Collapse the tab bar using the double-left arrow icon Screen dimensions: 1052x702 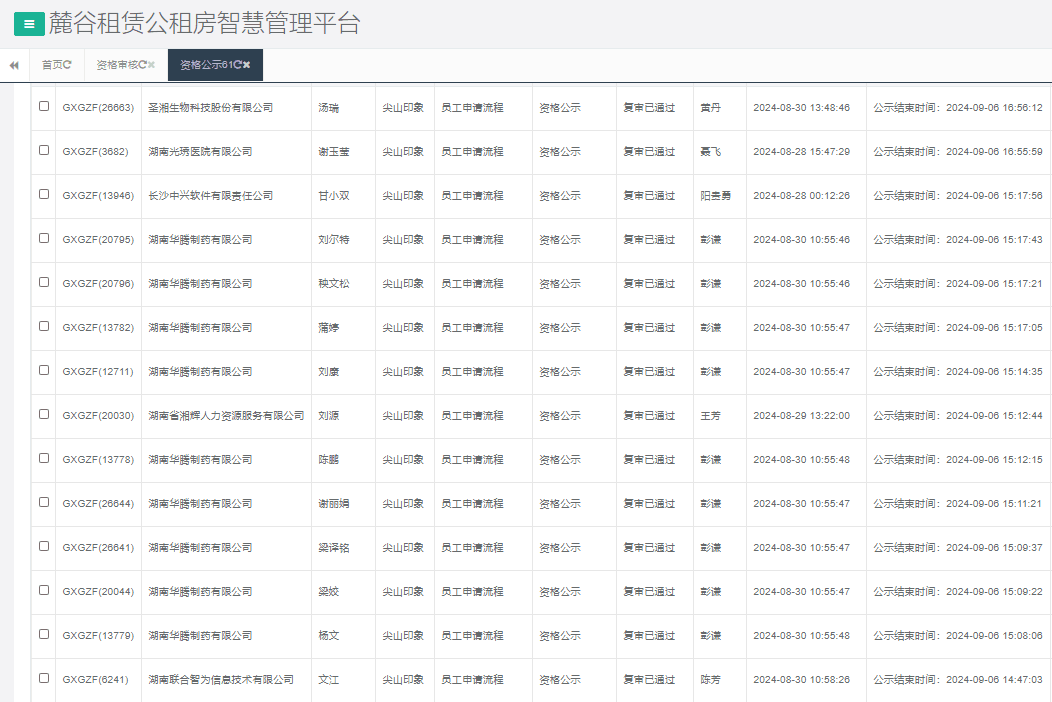13,63
